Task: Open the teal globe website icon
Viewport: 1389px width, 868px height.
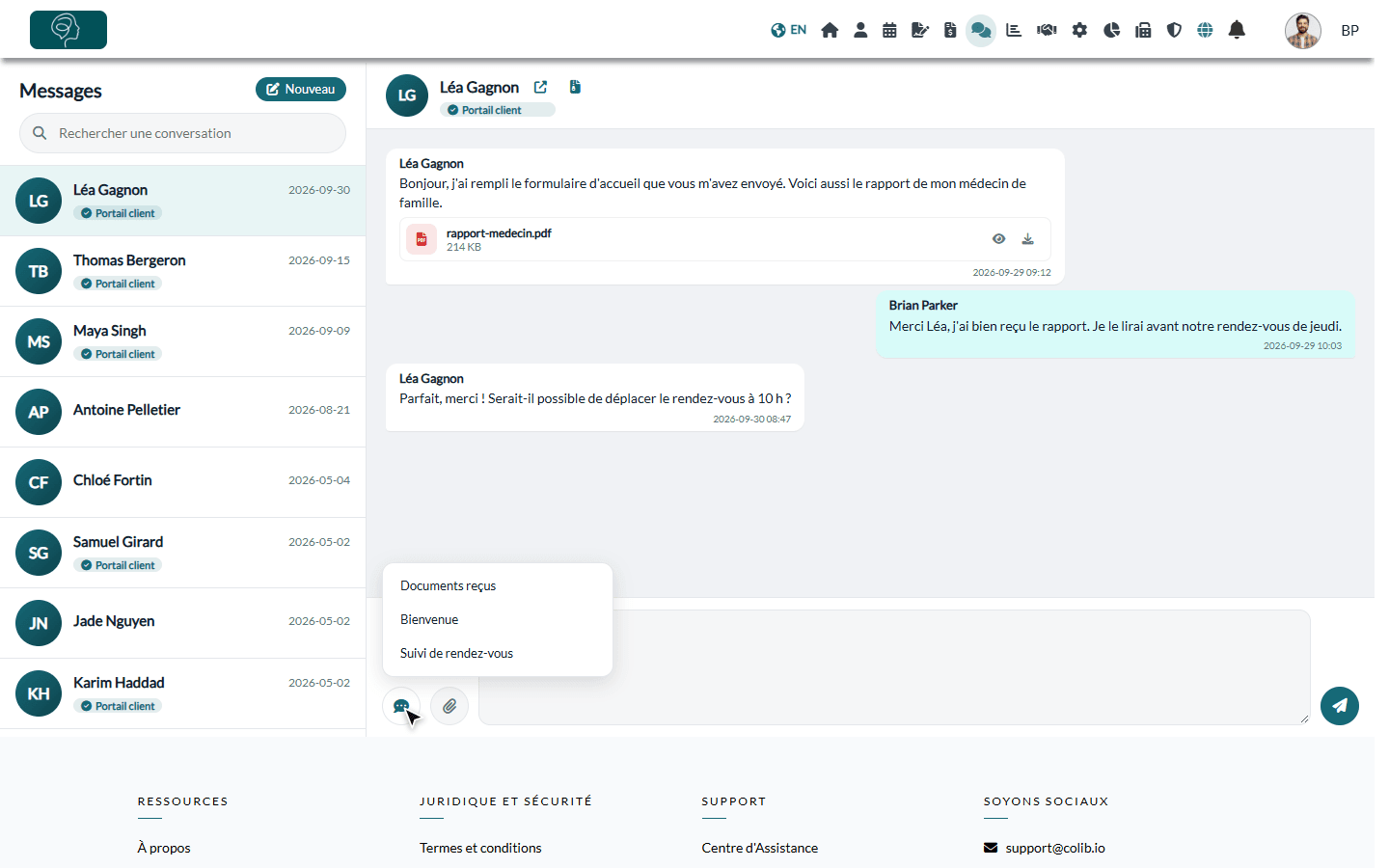Action: pyautogui.click(x=1205, y=30)
